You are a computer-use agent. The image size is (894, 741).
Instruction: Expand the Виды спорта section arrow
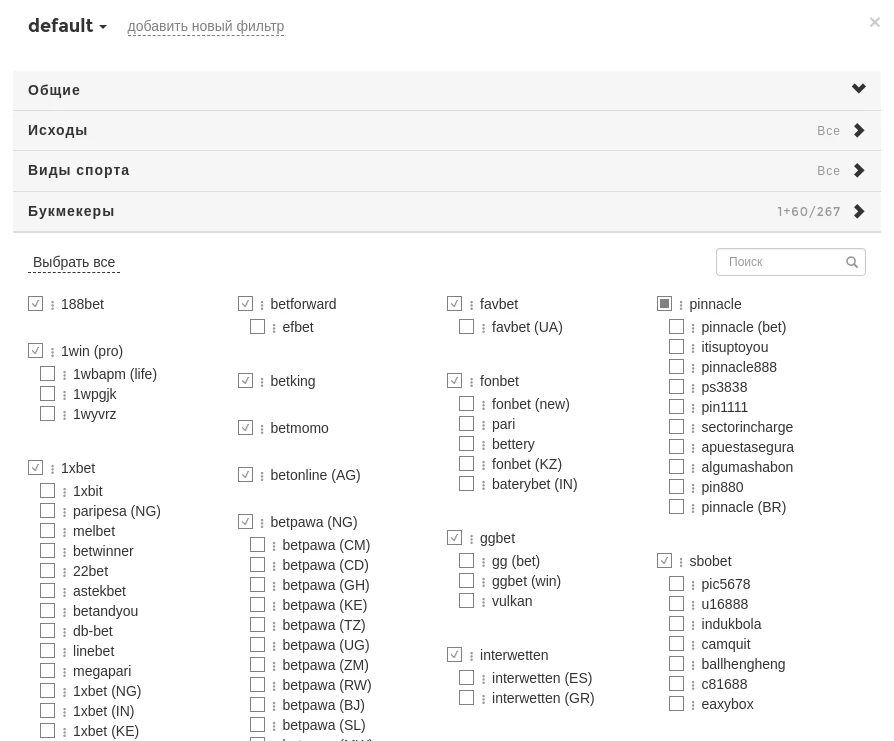858,171
